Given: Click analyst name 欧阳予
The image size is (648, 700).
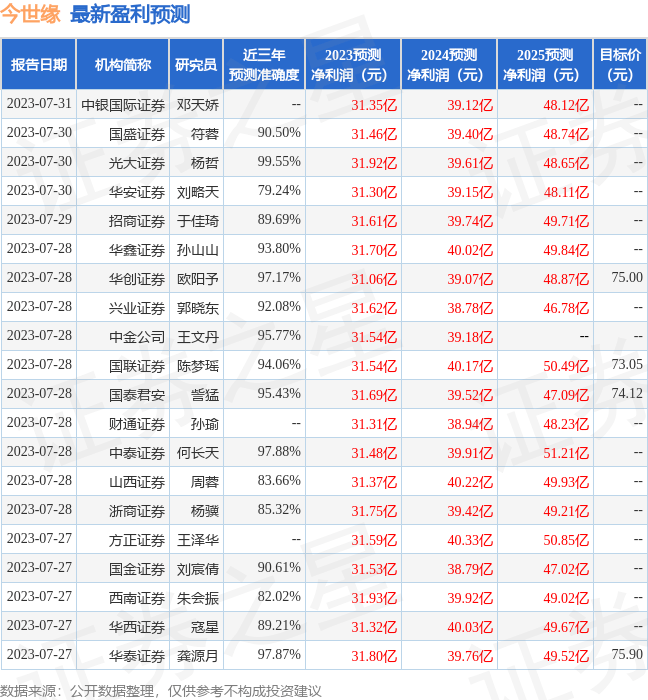Looking at the screenshot, I should (198, 279).
